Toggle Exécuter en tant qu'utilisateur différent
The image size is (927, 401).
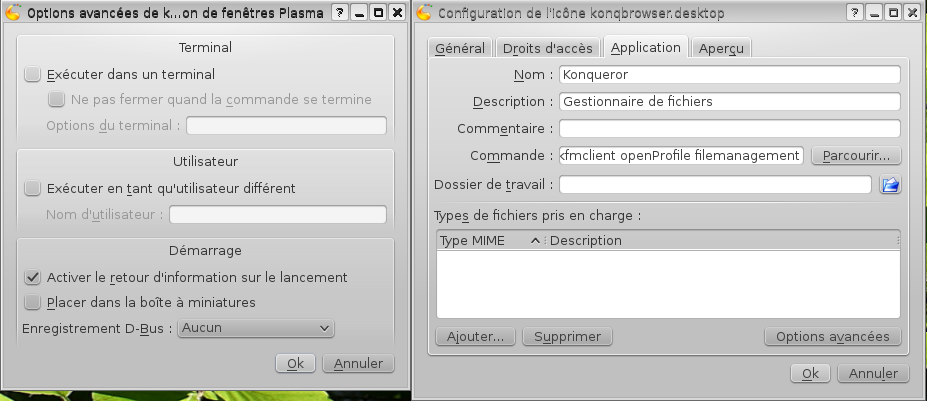(33, 189)
